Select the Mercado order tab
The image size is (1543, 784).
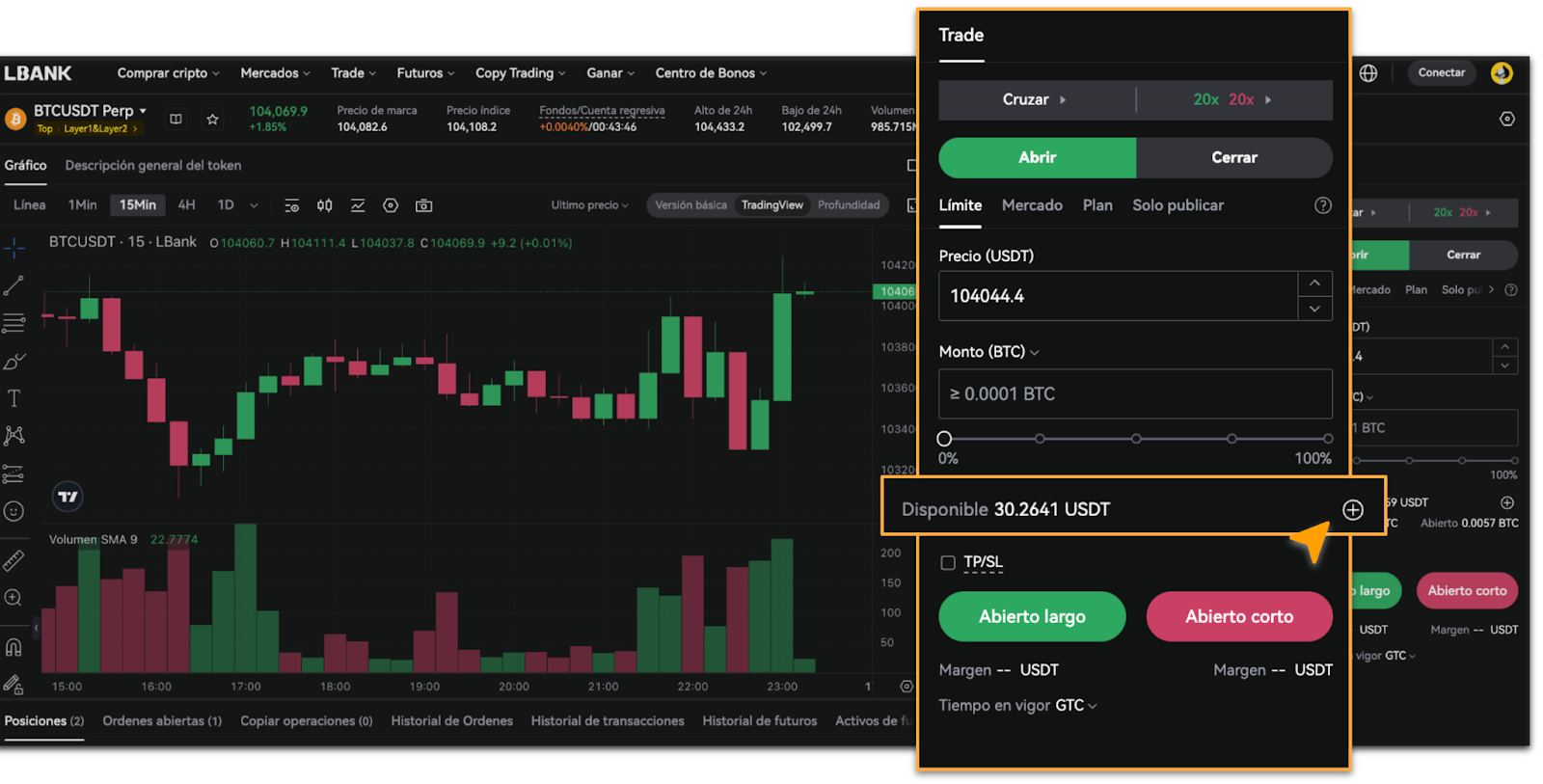[1032, 205]
